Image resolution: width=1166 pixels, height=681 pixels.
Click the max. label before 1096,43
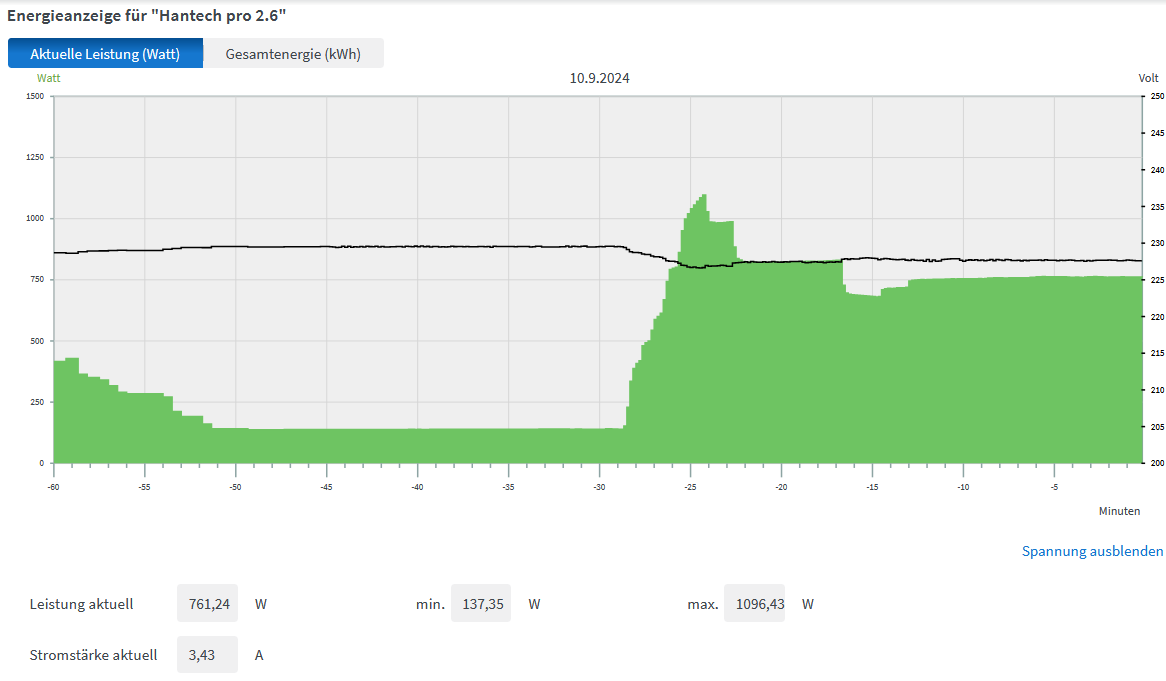[x=703, y=604]
